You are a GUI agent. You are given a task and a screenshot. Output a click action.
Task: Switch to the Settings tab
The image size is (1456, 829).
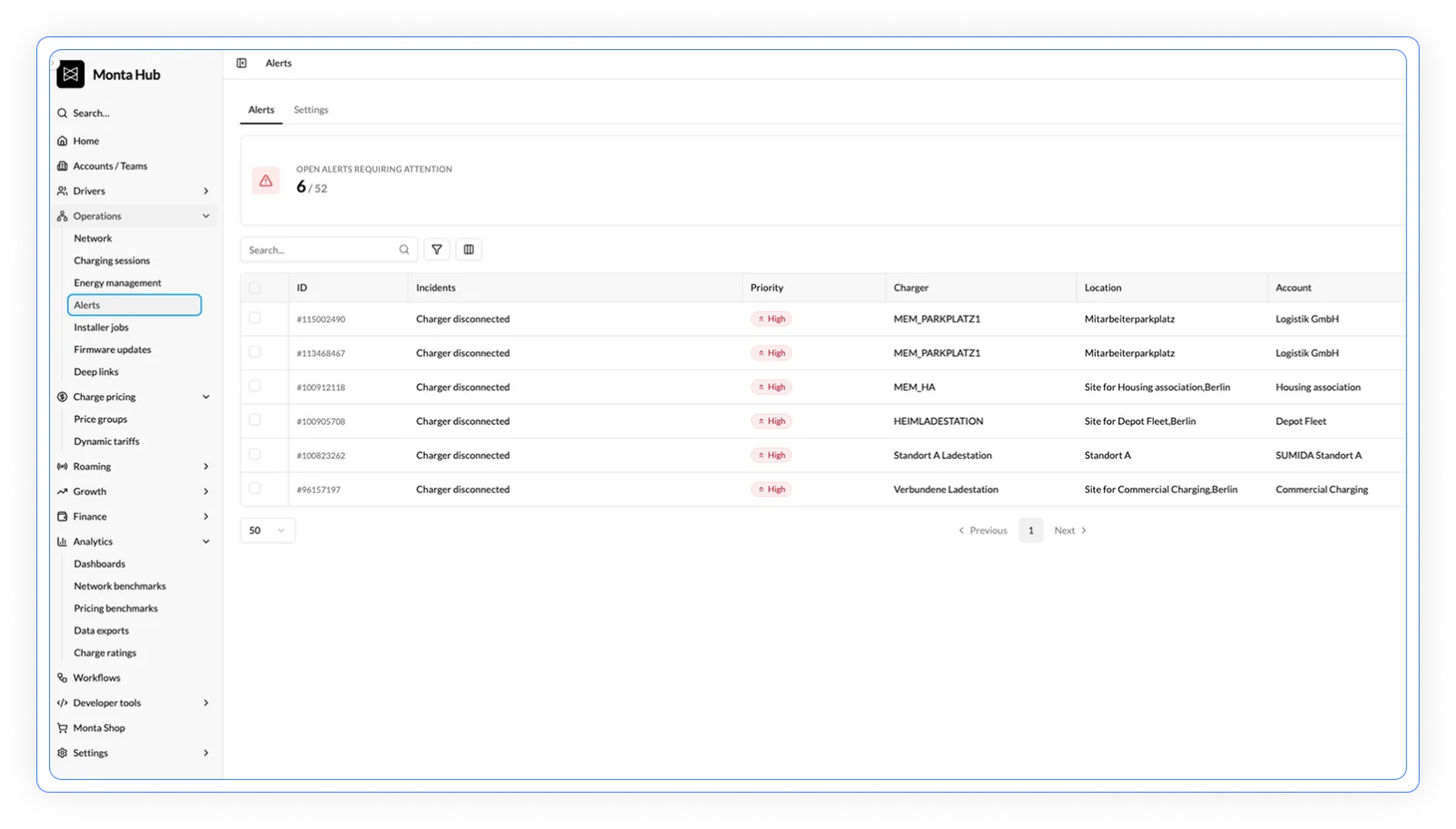point(311,110)
